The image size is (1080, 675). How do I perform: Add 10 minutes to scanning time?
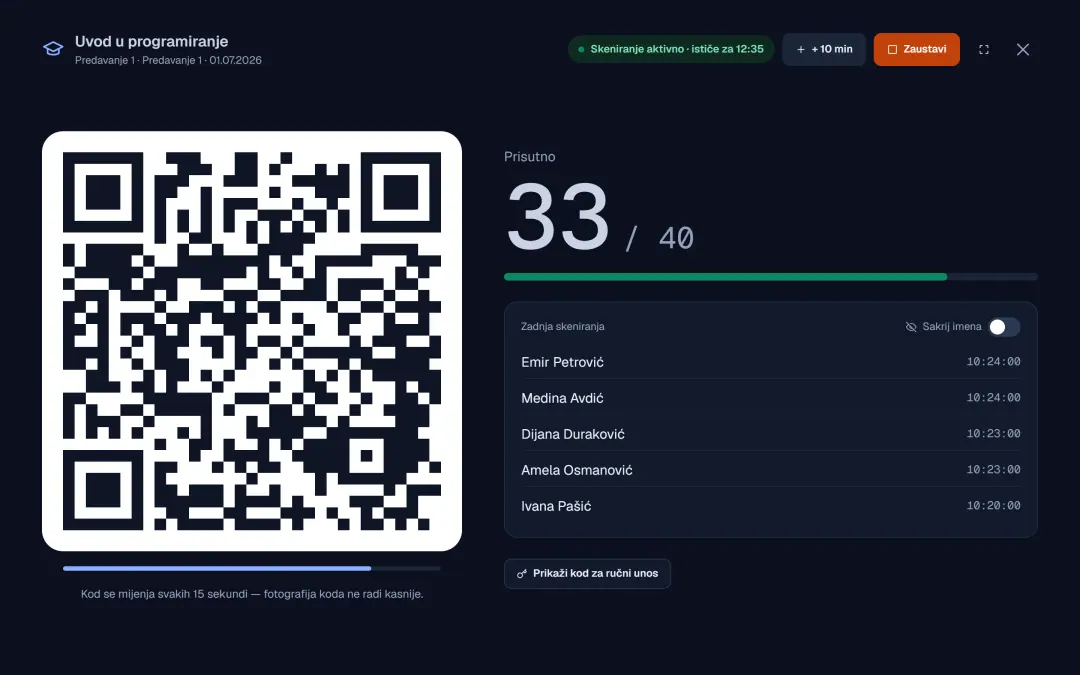(824, 50)
